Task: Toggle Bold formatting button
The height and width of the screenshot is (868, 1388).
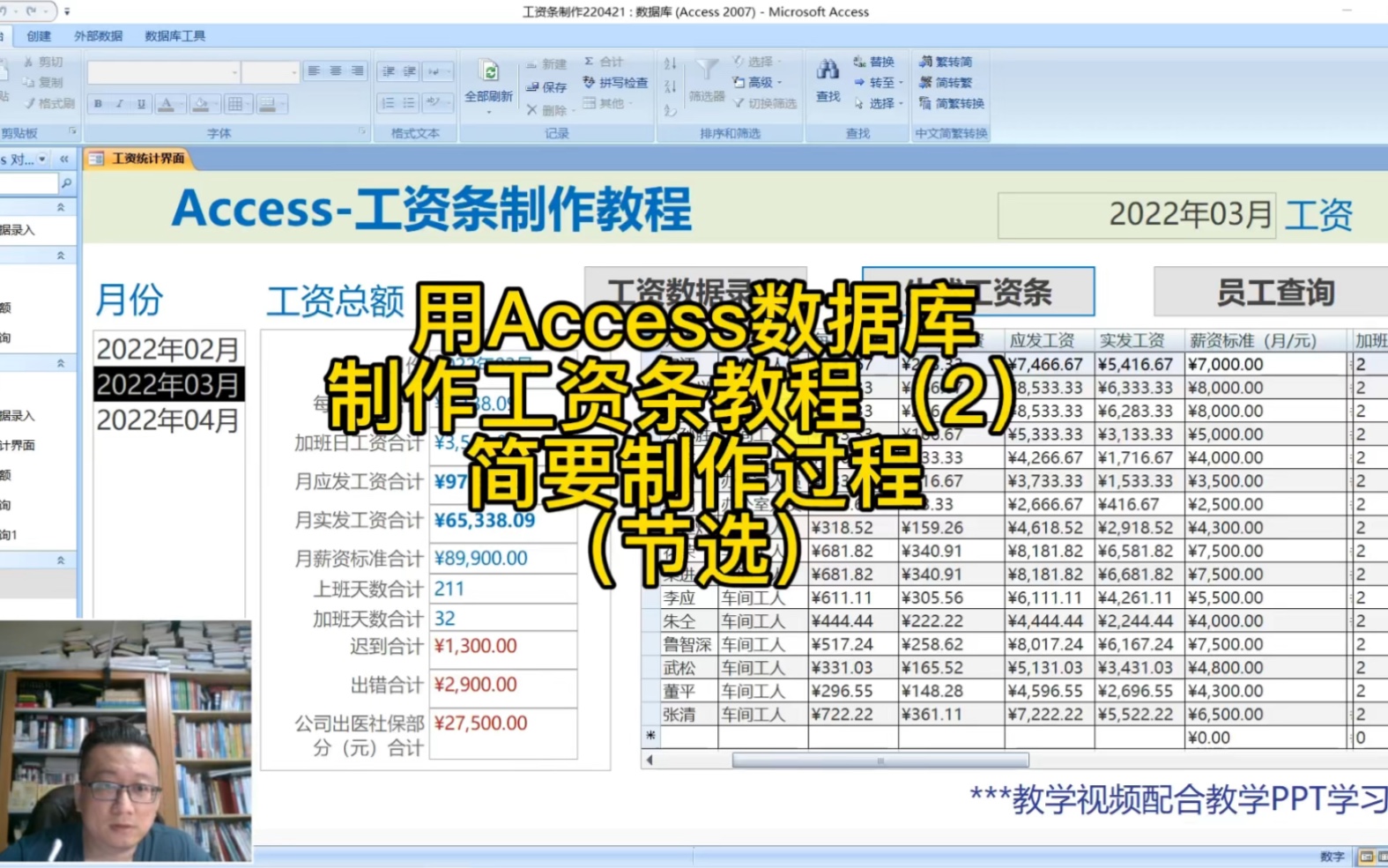Action: [x=98, y=104]
